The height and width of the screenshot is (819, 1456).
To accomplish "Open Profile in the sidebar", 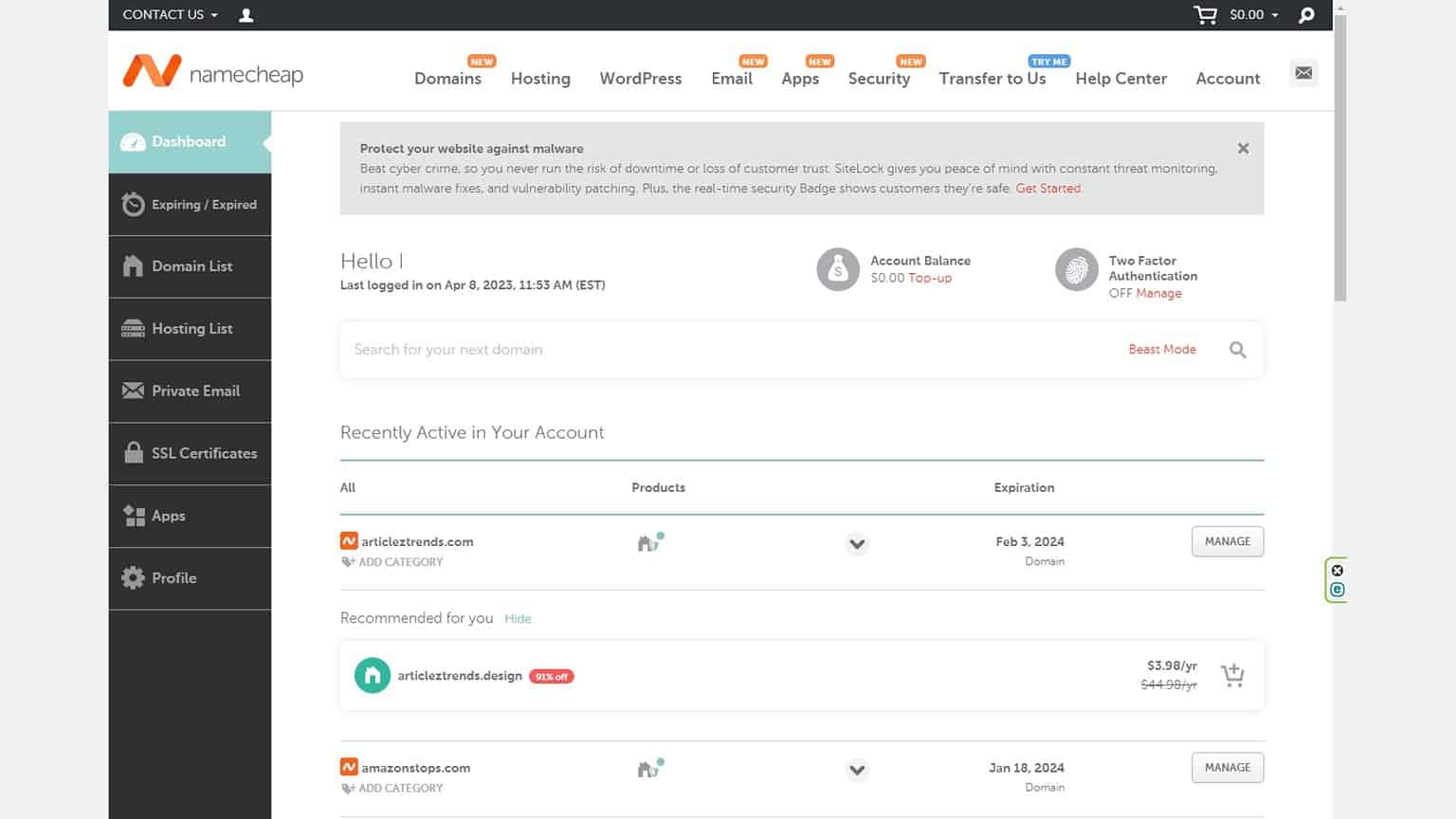I will (x=190, y=578).
